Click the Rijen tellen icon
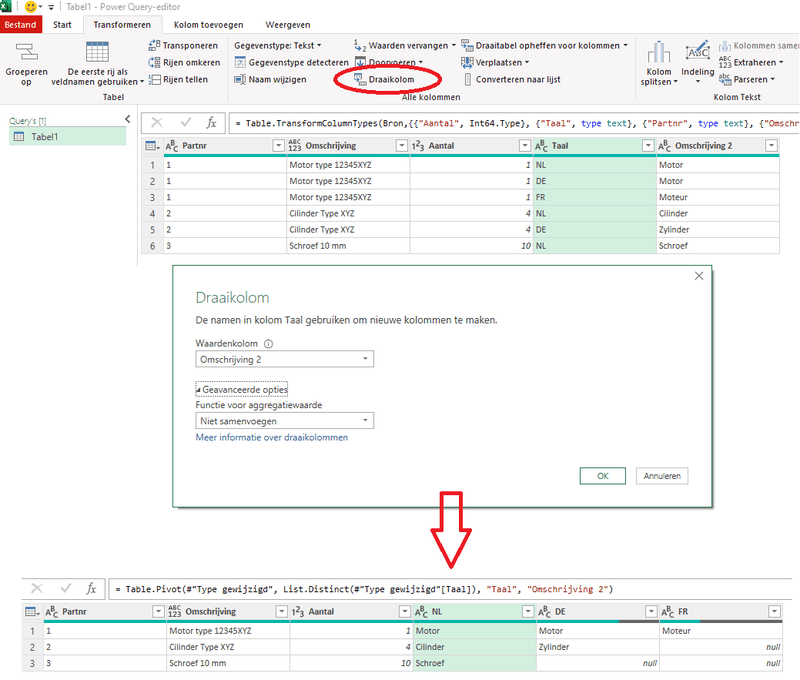The image size is (800, 680). point(154,79)
